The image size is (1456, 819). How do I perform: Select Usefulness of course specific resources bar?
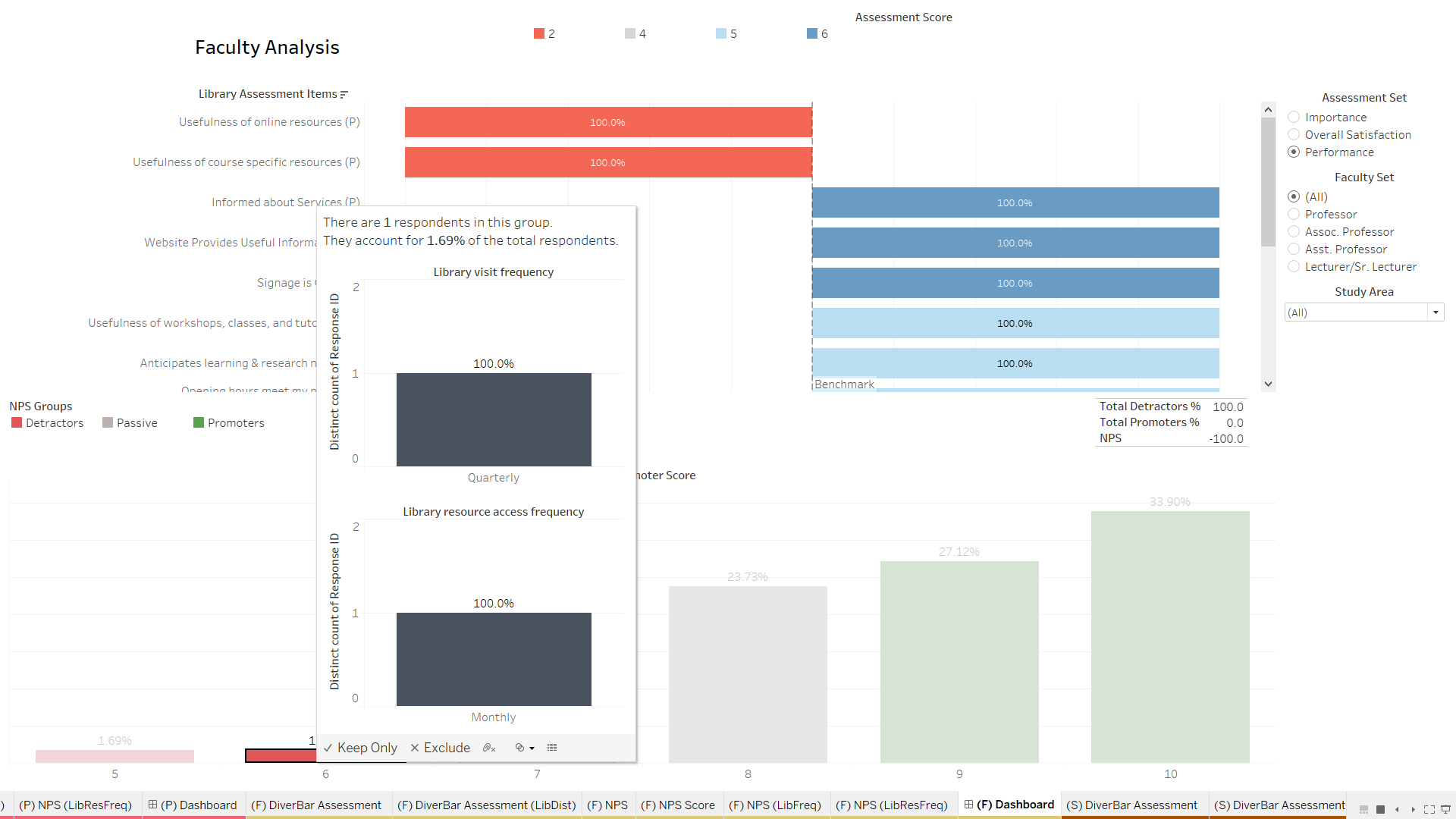pyautogui.click(x=608, y=162)
